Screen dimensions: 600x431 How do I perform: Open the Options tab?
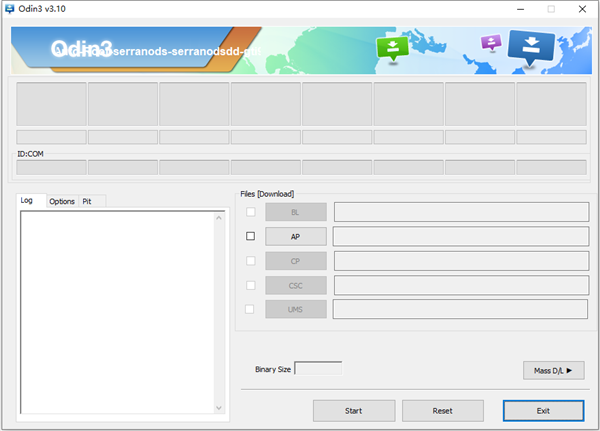click(x=62, y=201)
